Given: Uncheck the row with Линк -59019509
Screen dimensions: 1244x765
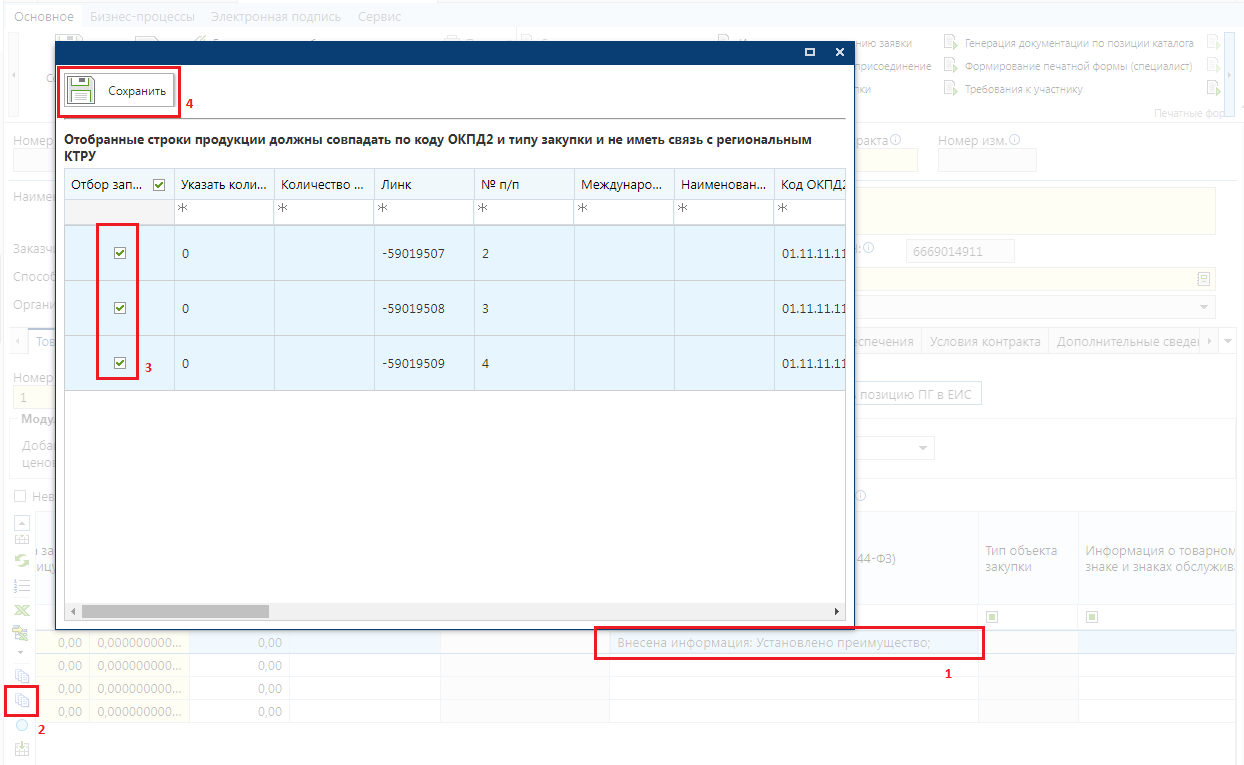Looking at the screenshot, I should point(120,363).
